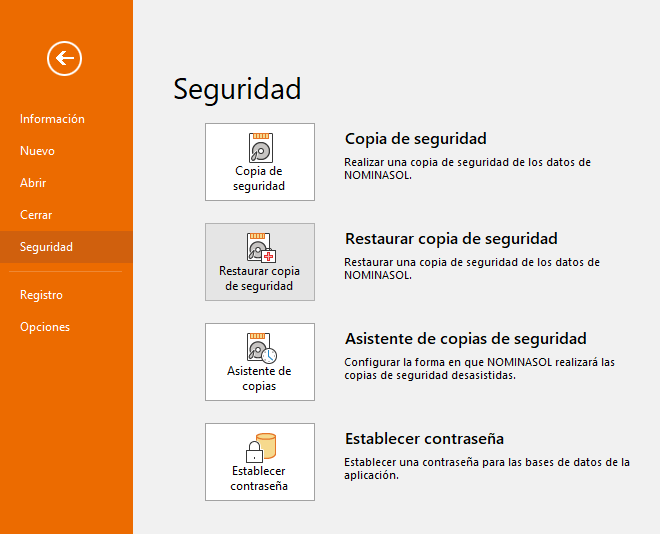Click the 'Copia de seguridad' heading text
660x534 pixels.
tap(415, 139)
